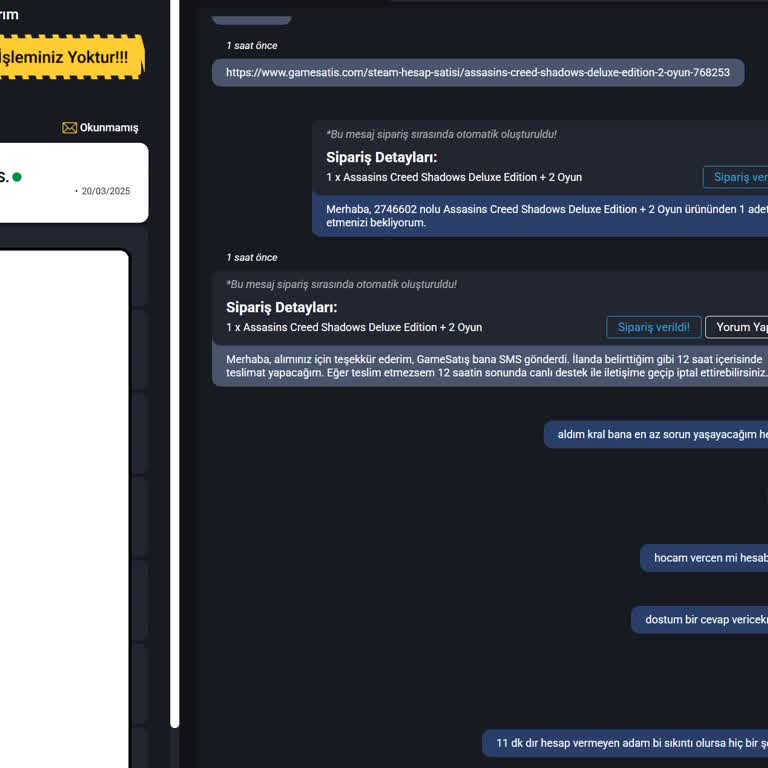The height and width of the screenshot is (768, 768).
Task: Click the green online status dot
Action: click(17, 177)
